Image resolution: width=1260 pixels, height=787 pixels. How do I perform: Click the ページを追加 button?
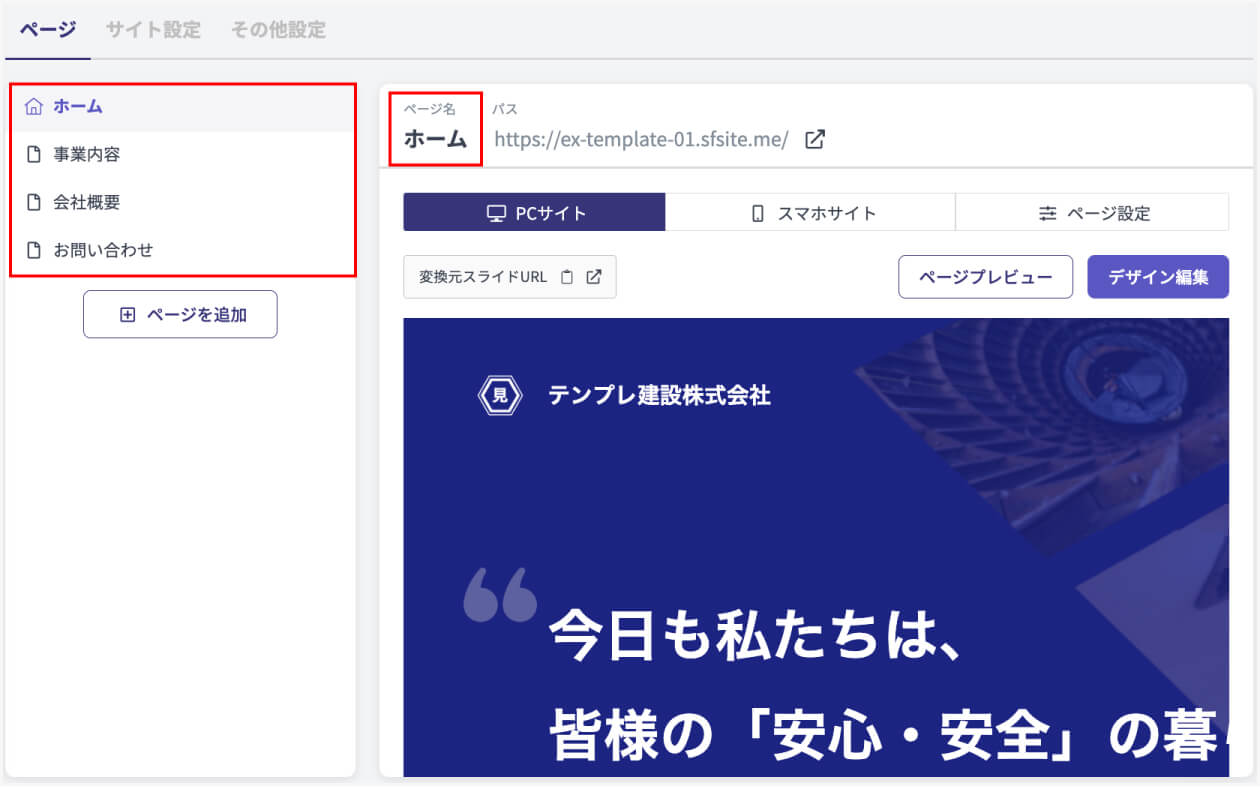[180, 315]
